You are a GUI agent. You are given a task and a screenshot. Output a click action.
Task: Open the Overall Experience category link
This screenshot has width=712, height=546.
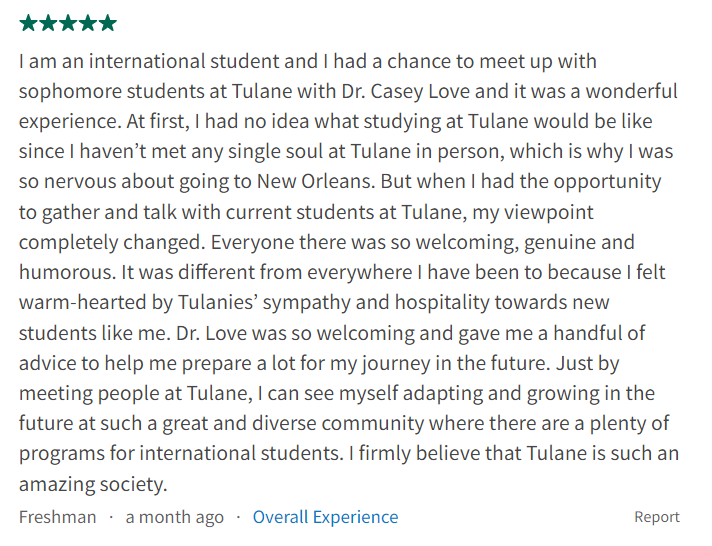tap(325, 517)
